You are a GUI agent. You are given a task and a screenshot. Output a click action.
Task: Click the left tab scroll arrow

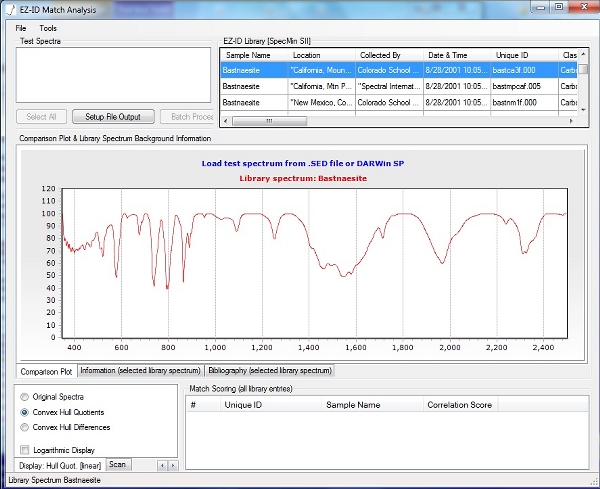161,465
